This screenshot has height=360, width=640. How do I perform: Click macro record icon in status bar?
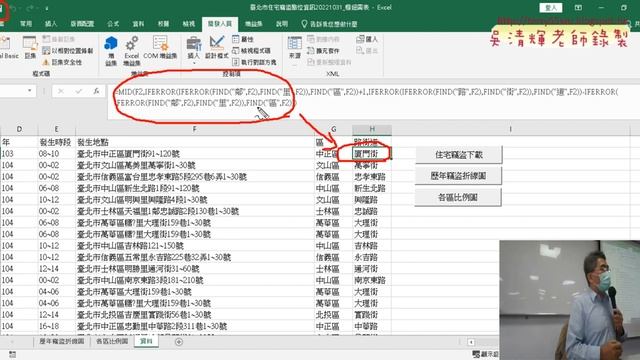(13, 354)
